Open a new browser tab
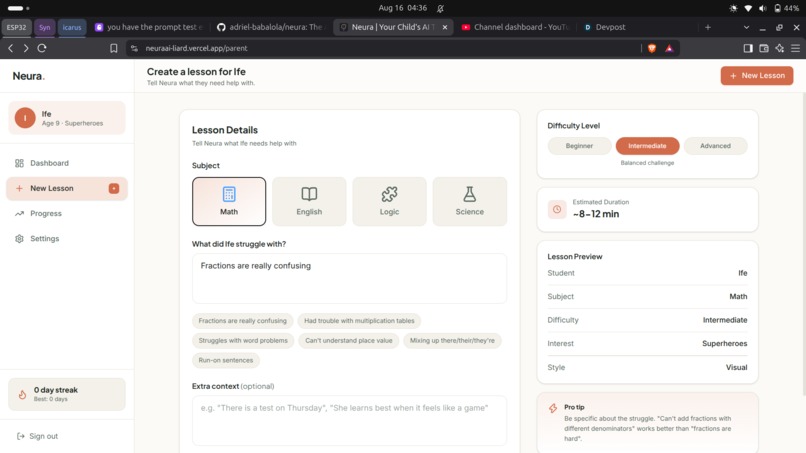 [x=708, y=27]
